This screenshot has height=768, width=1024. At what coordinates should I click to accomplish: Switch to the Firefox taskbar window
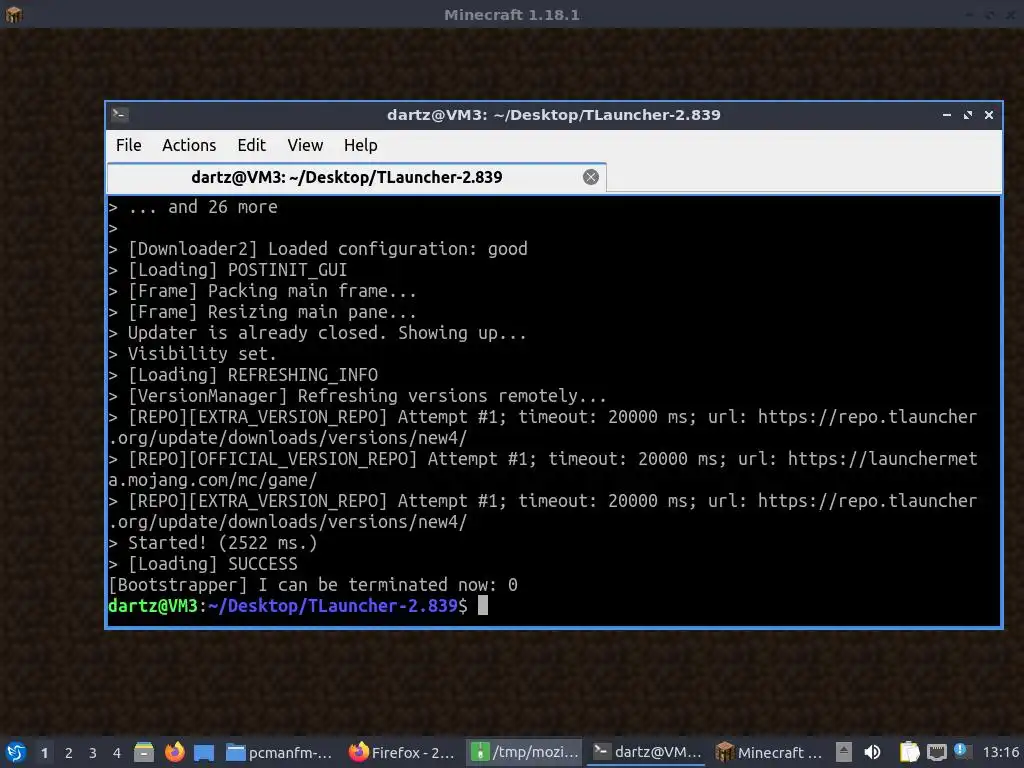(402, 752)
